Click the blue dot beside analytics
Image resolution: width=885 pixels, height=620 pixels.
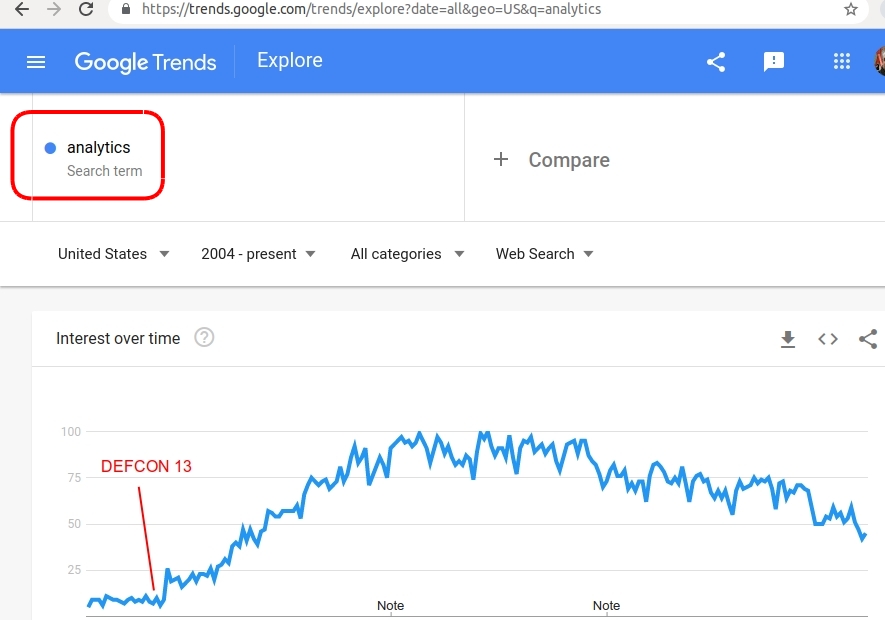point(50,148)
